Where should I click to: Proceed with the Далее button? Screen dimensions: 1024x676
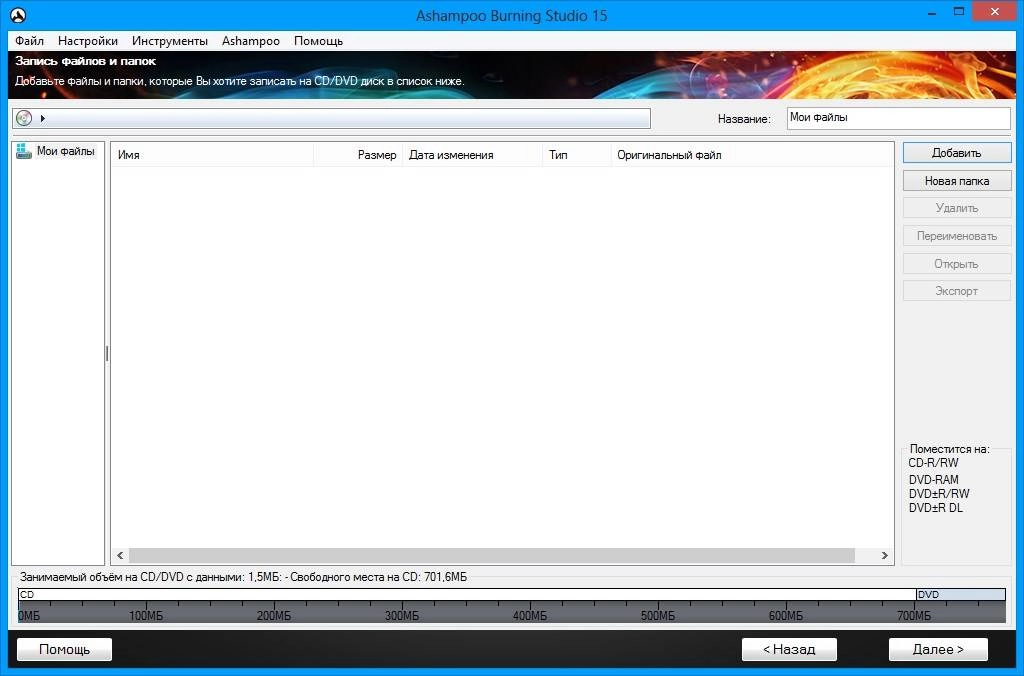[938, 649]
